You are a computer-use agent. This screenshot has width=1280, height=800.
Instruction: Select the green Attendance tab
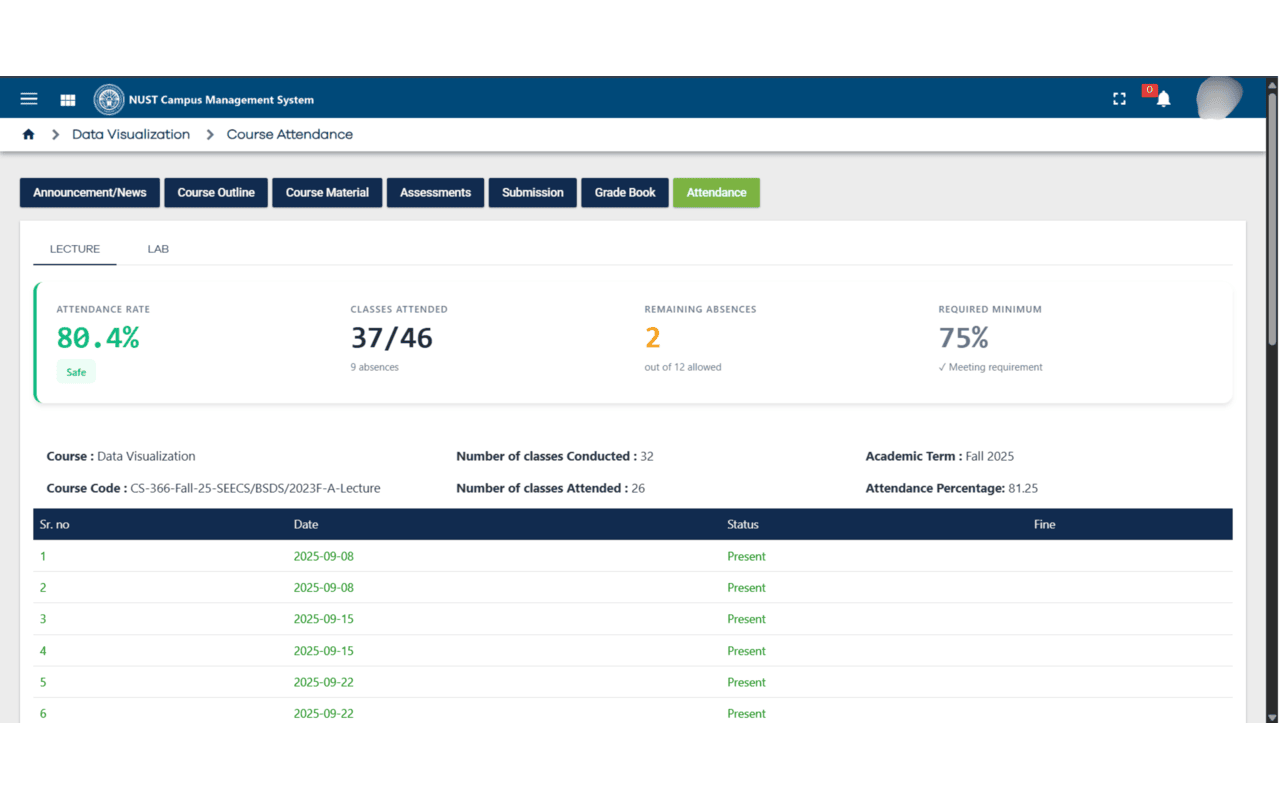[716, 193]
